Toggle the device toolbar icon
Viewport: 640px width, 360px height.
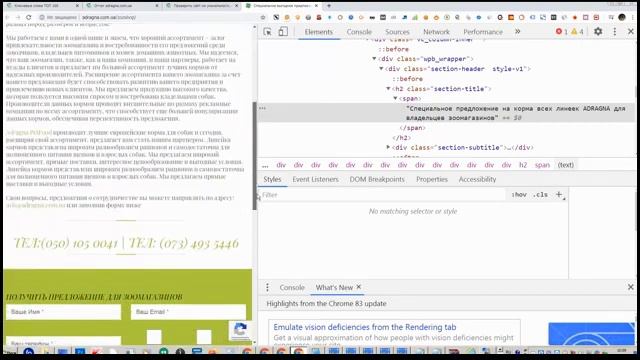(x=283, y=32)
